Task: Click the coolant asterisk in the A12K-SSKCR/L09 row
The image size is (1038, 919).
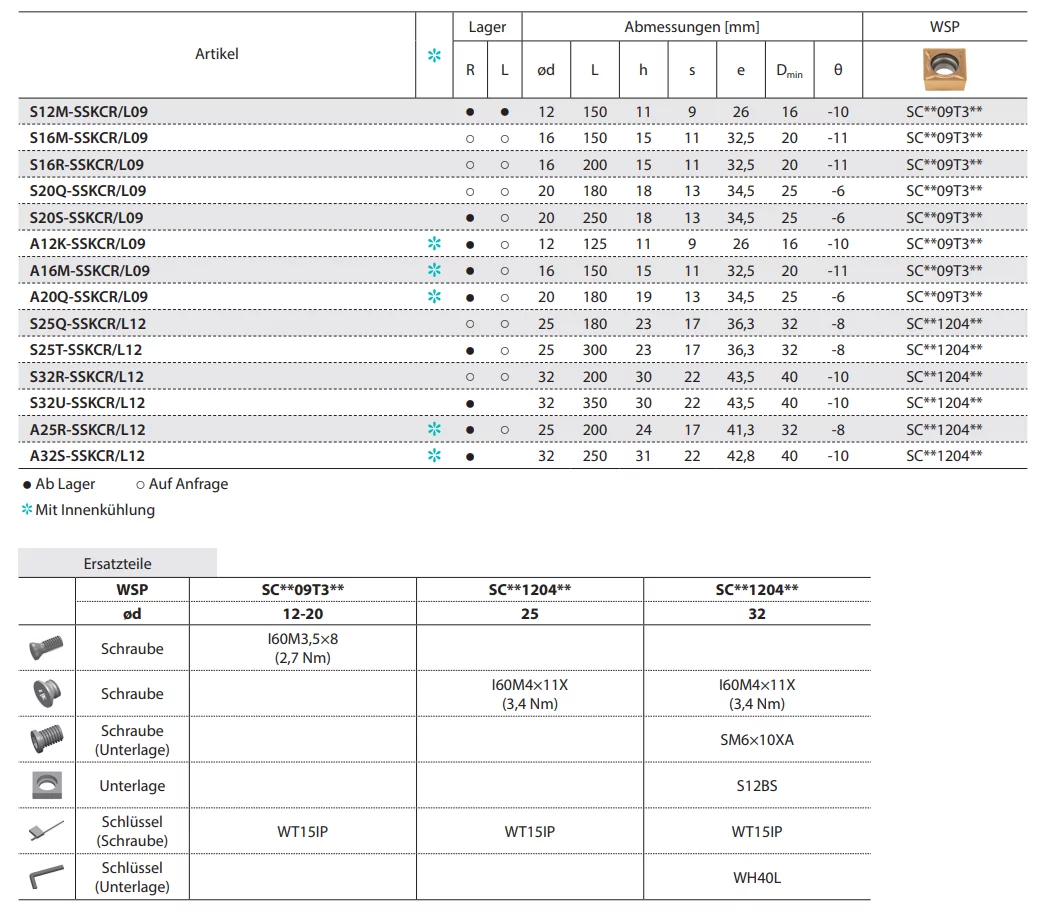Action: (x=434, y=244)
